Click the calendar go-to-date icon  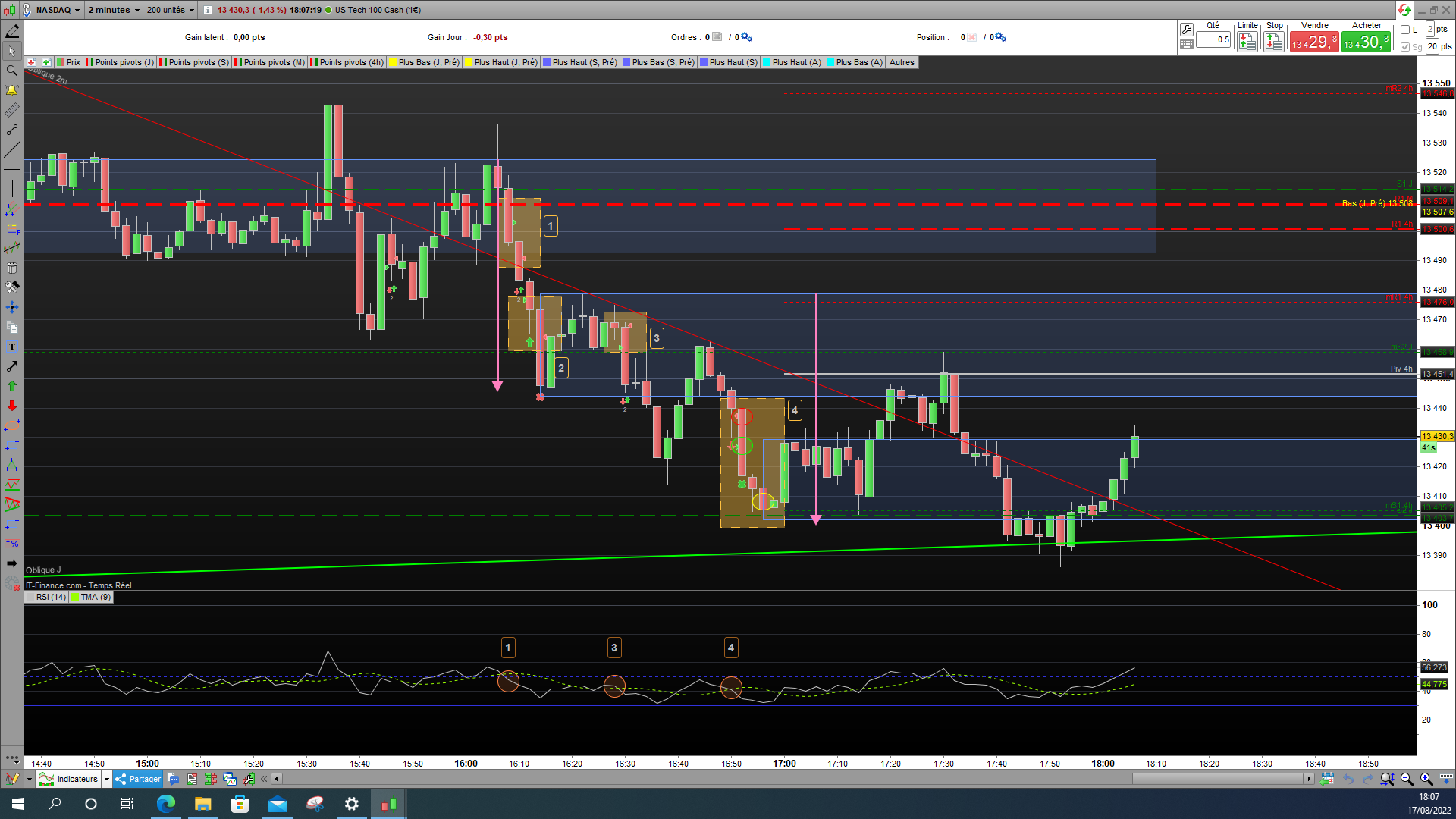(x=1326, y=779)
